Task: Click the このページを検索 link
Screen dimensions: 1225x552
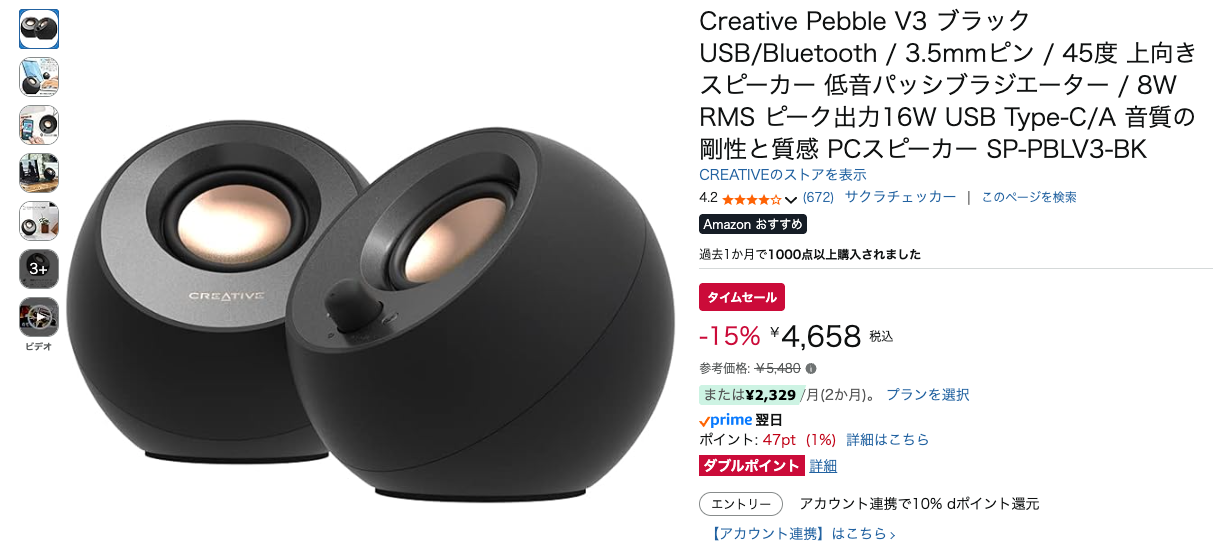Action: pyautogui.click(x=1029, y=197)
